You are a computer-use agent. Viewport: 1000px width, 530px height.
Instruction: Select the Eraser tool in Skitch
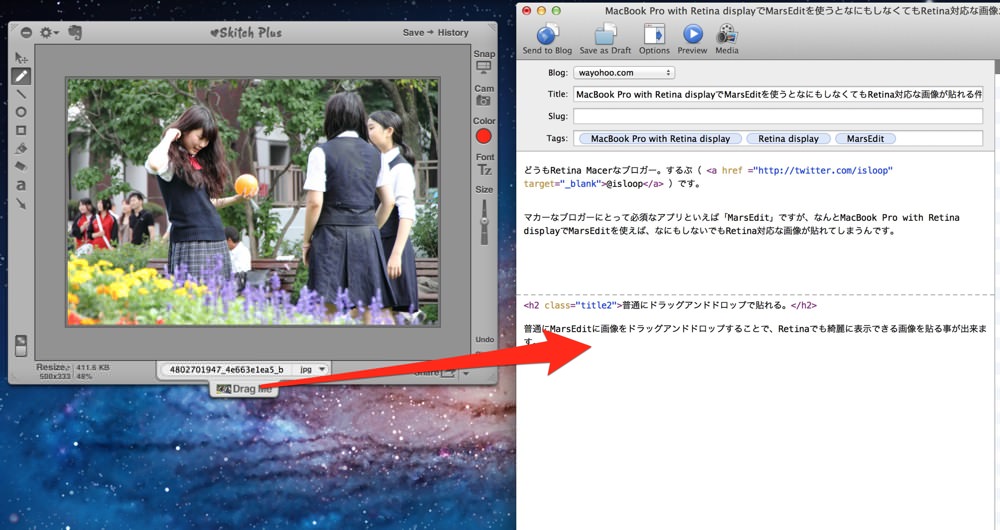[x=21, y=166]
